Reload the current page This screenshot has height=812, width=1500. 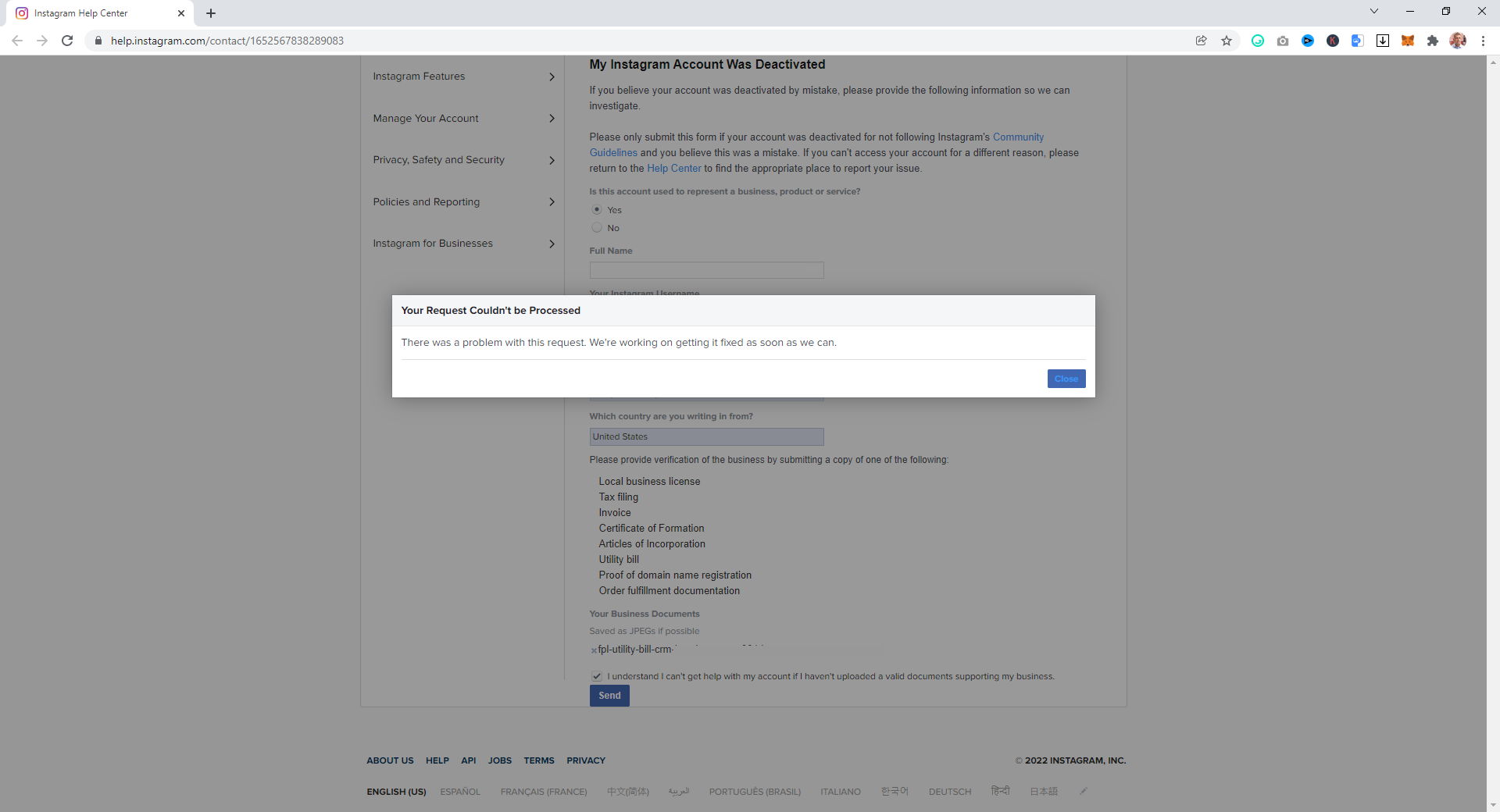tap(67, 41)
